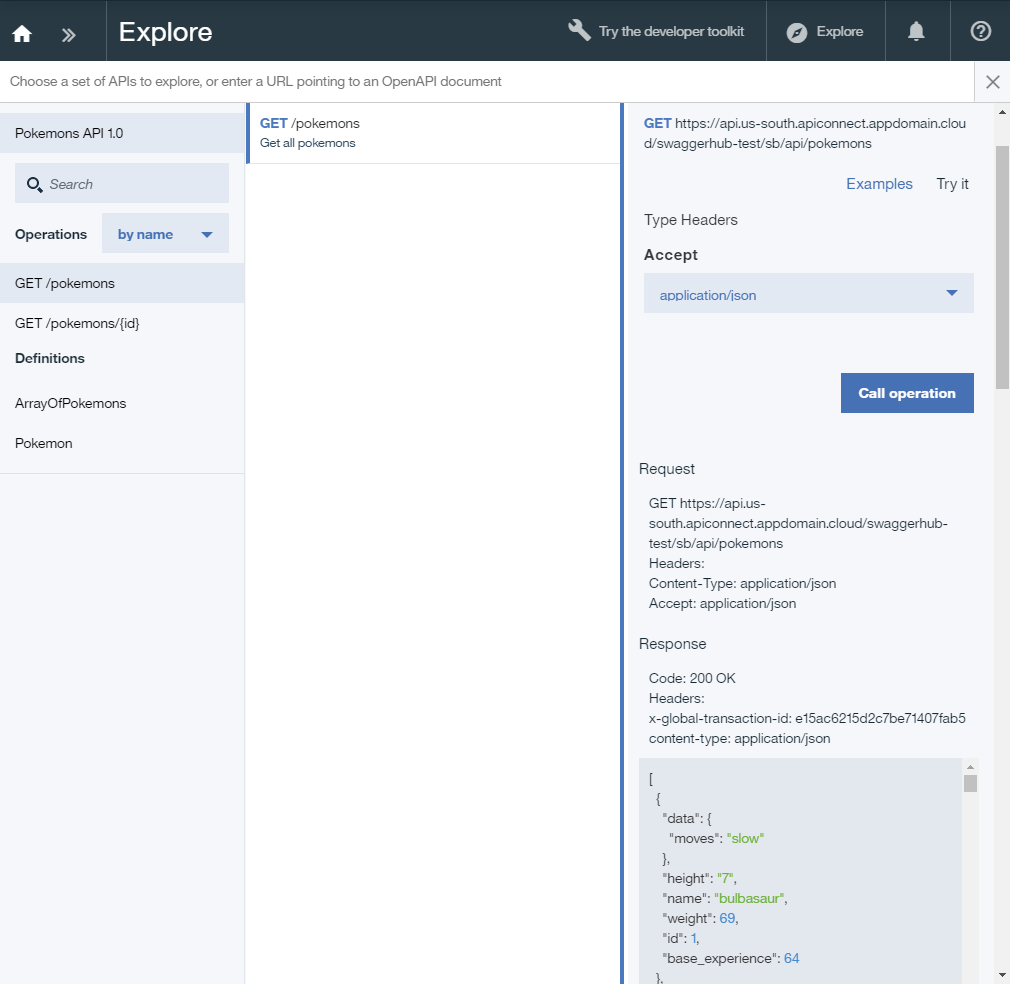1010x984 pixels.
Task: Open Explore via the compass icon
Action: point(796,31)
